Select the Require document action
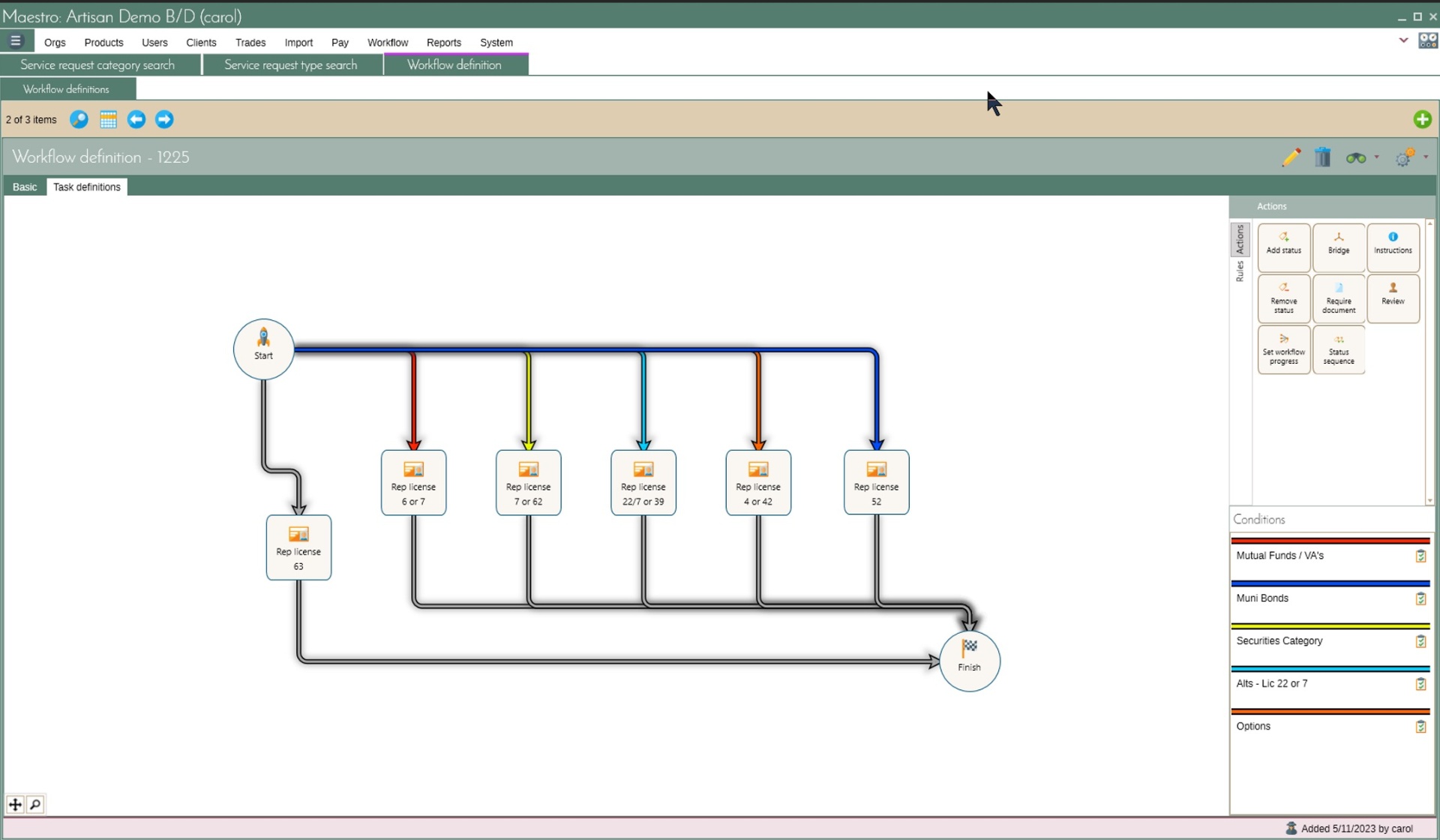The width and height of the screenshot is (1440, 840). pos(1338,298)
